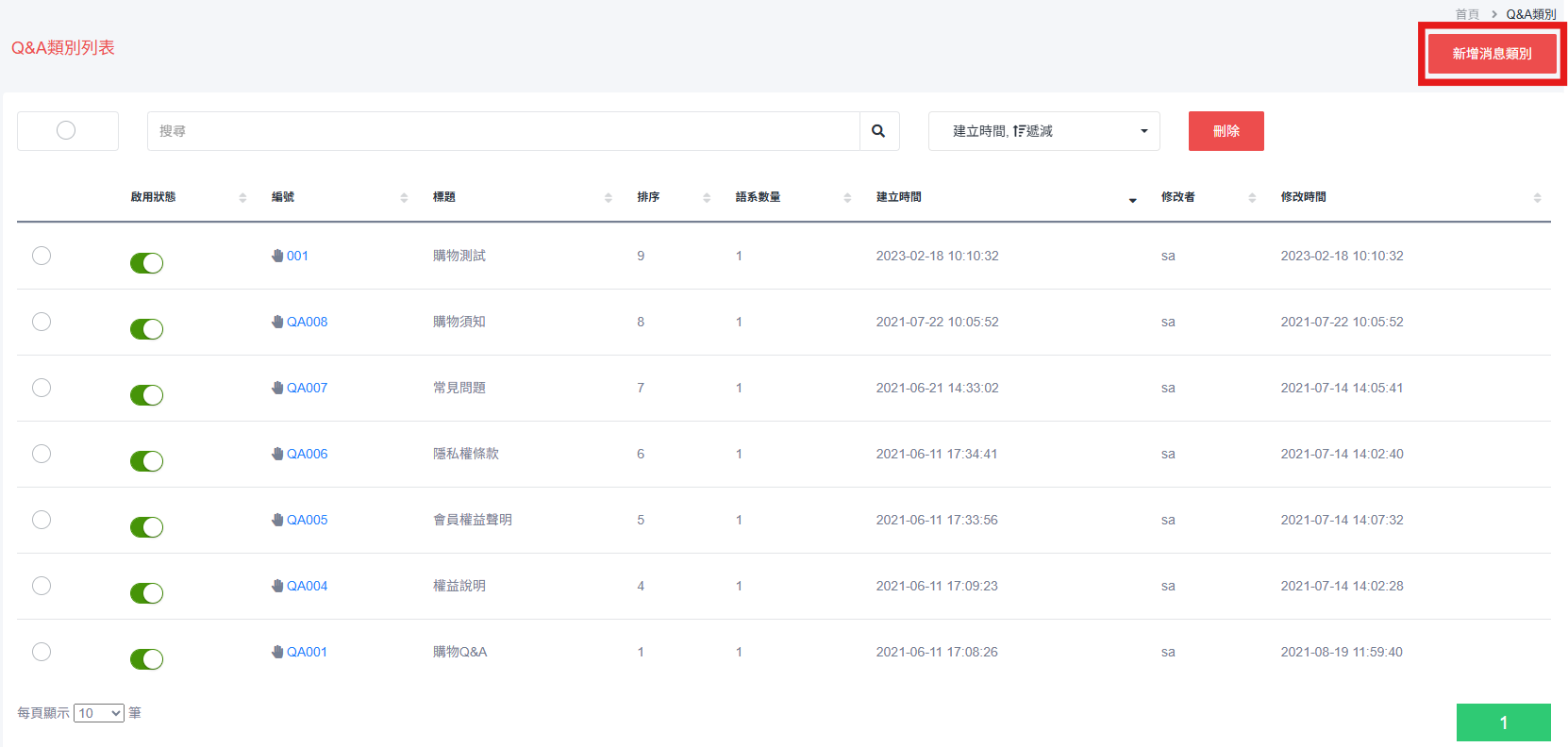Disable the enable-status switch for 會員權益聲明
The height and width of the screenshot is (747, 1568).
pos(146,527)
